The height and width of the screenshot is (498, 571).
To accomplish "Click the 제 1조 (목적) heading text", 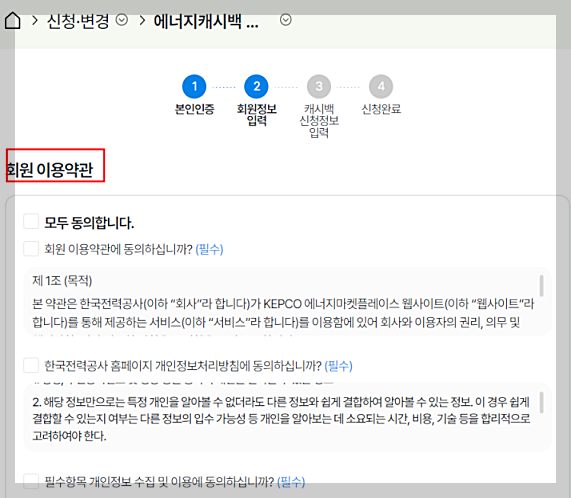I will 62,281.
